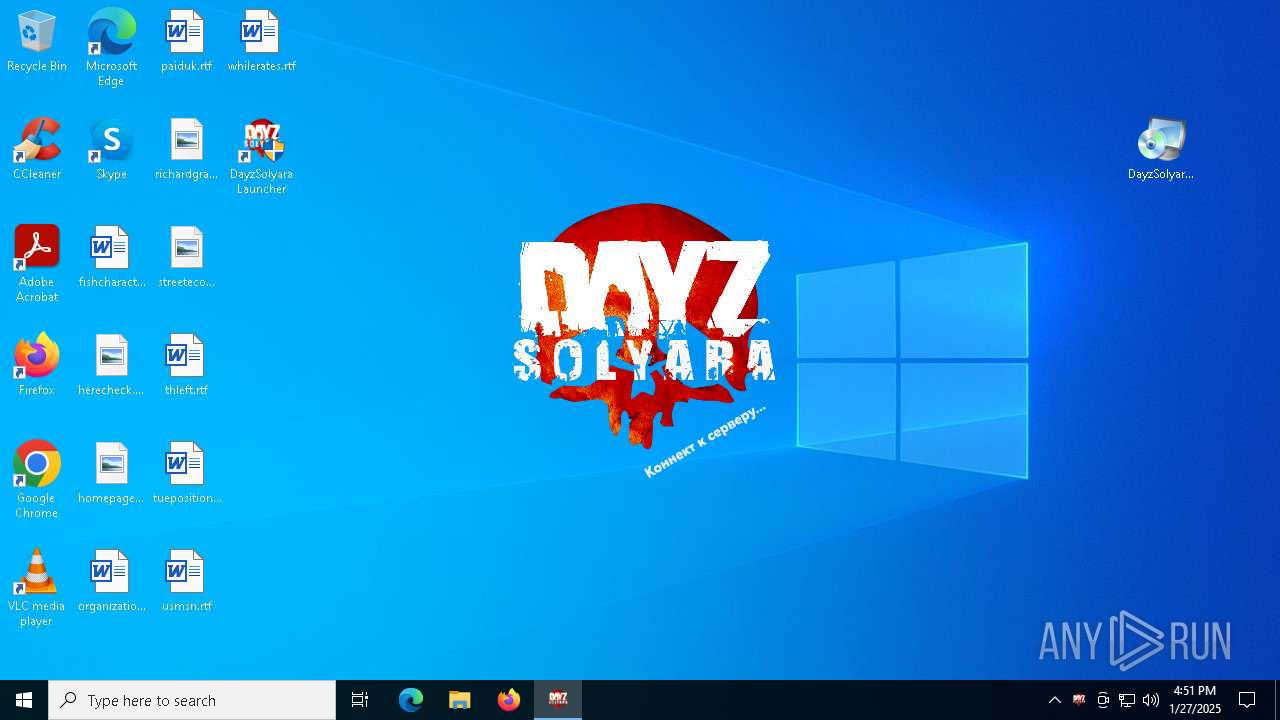The height and width of the screenshot is (720, 1280).
Task: Select the usmsn.rtf document
Action: (186, 581)
